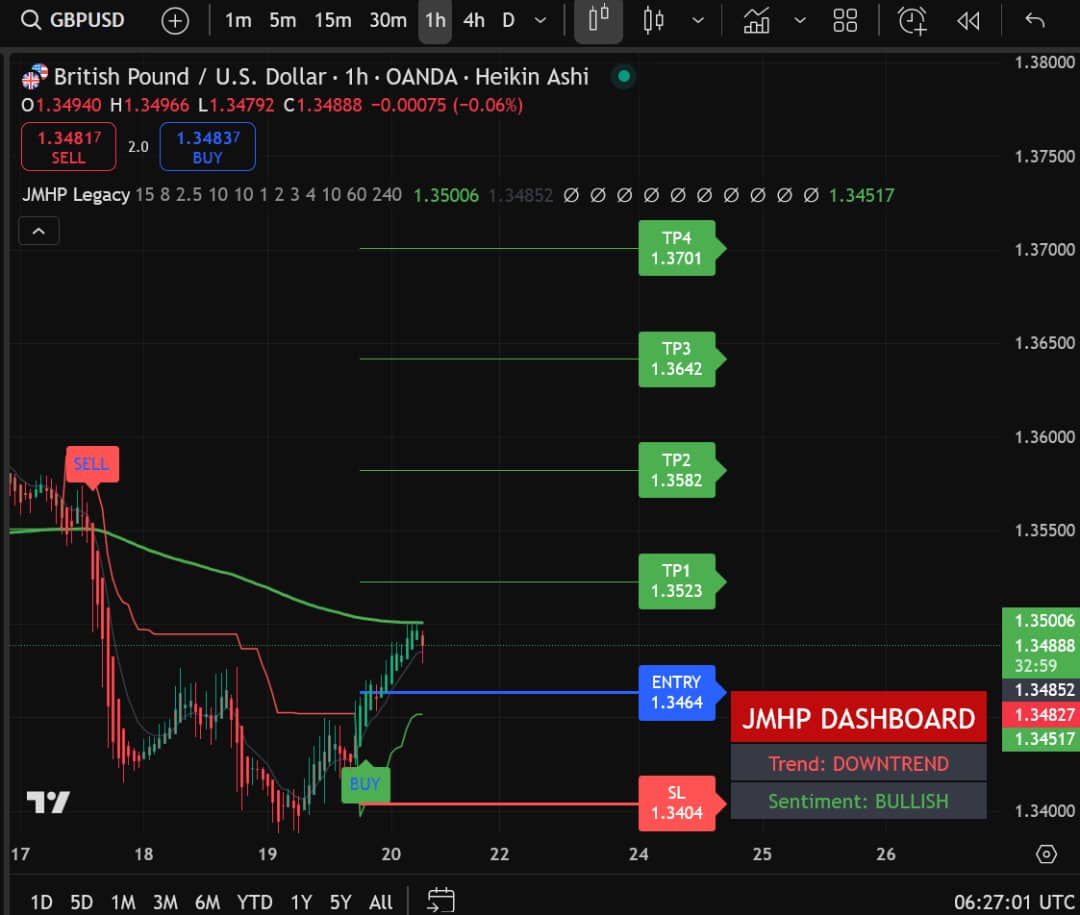
Task: Expand the chart type dropdown arrow
Action: [698, 21]
